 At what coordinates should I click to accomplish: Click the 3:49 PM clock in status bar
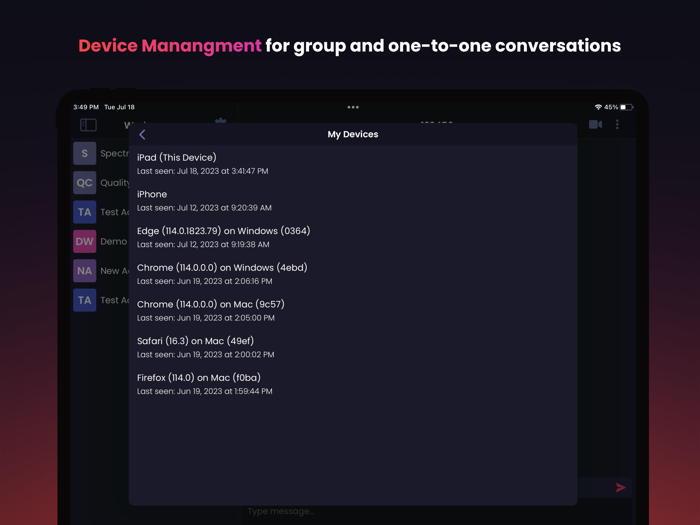pyautogui.click(x=86, y=107)
